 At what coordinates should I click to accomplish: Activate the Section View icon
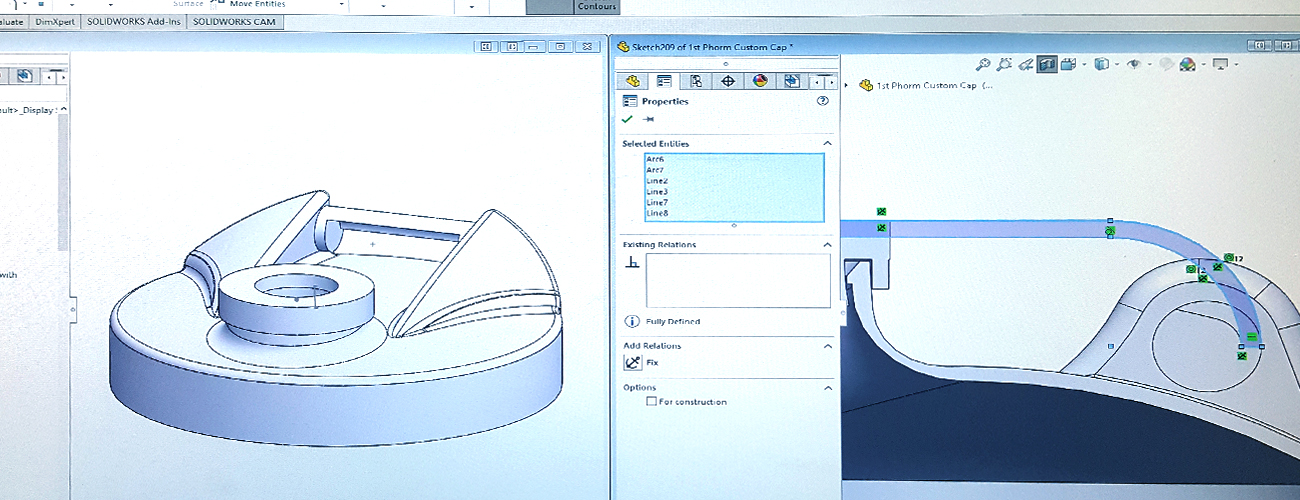1046,64
